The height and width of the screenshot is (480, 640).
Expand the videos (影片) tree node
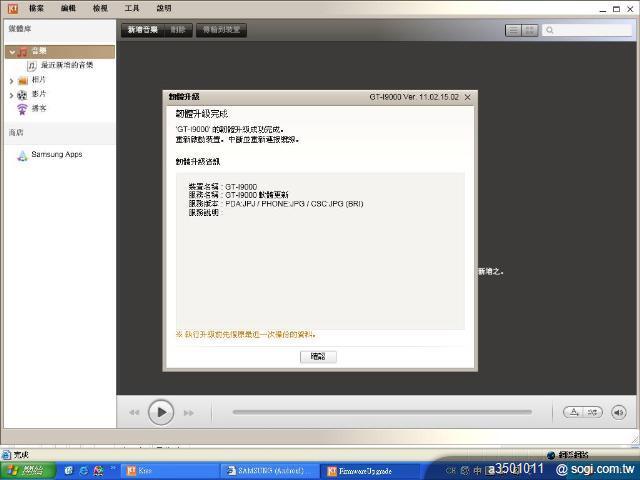point(12,95)
